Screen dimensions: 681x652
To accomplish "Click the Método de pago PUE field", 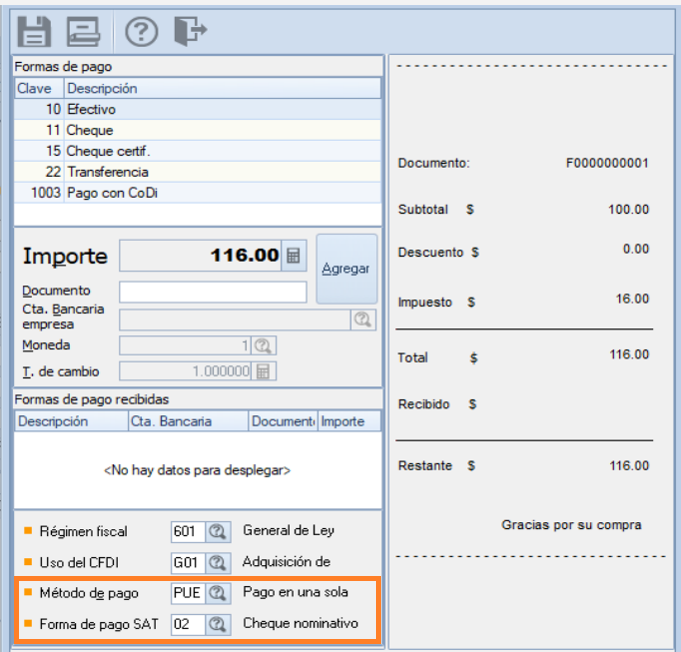I will (x=188, y=593).
